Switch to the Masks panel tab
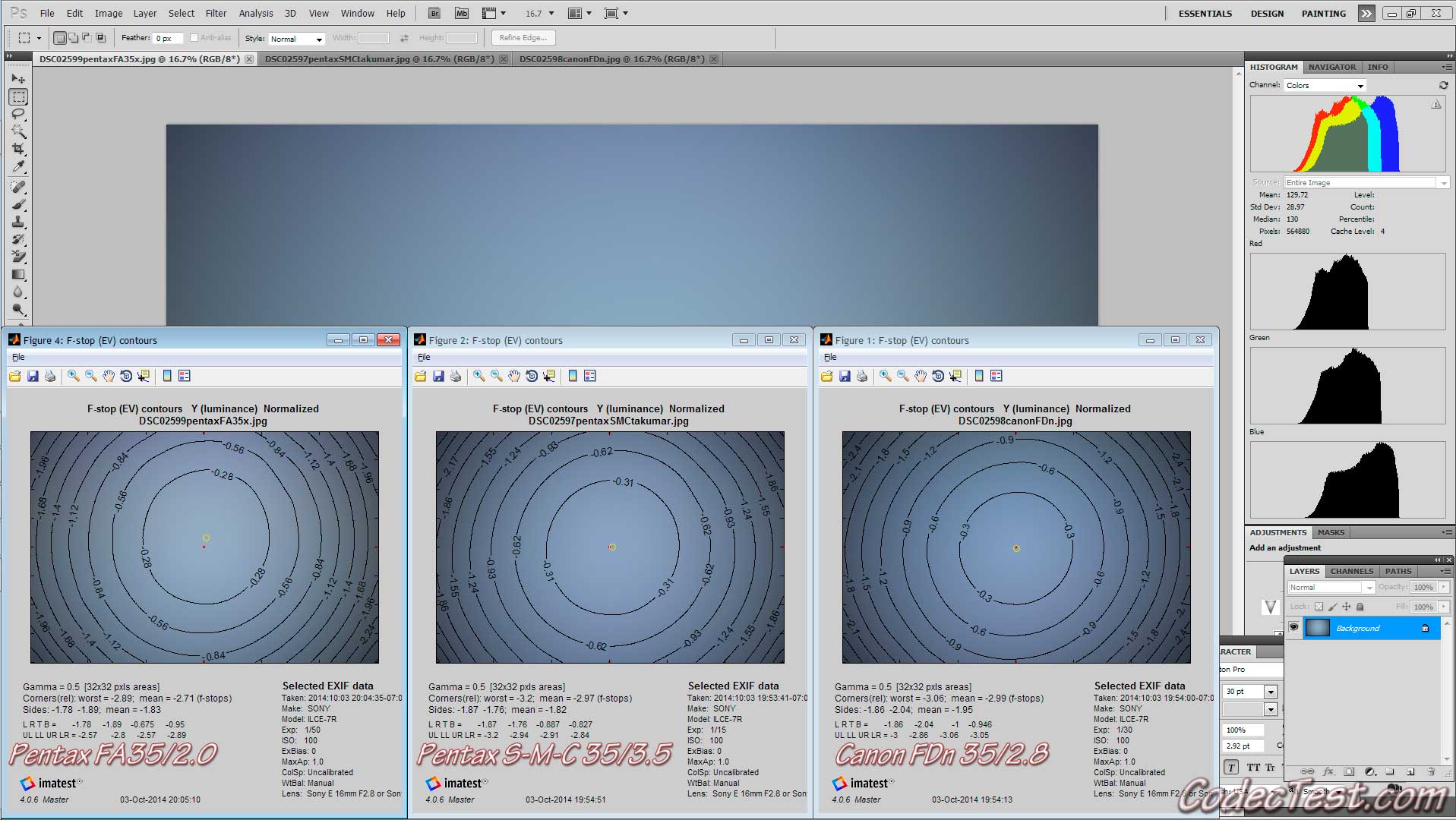Screen dimensions: 1456x820 [1331, 532]
